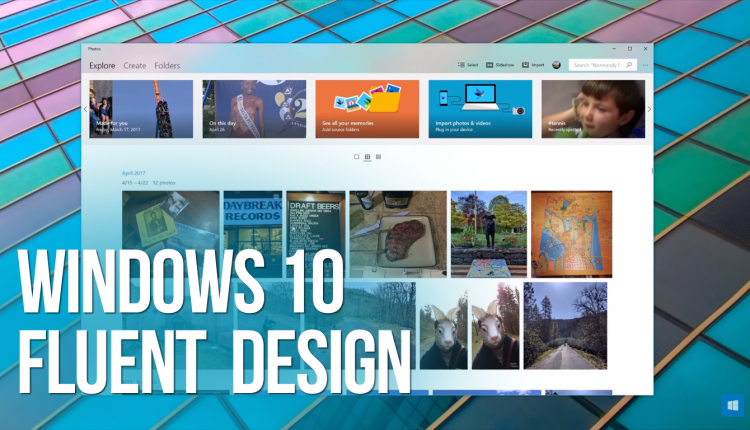Open the 'See all your memories' card

367,109
